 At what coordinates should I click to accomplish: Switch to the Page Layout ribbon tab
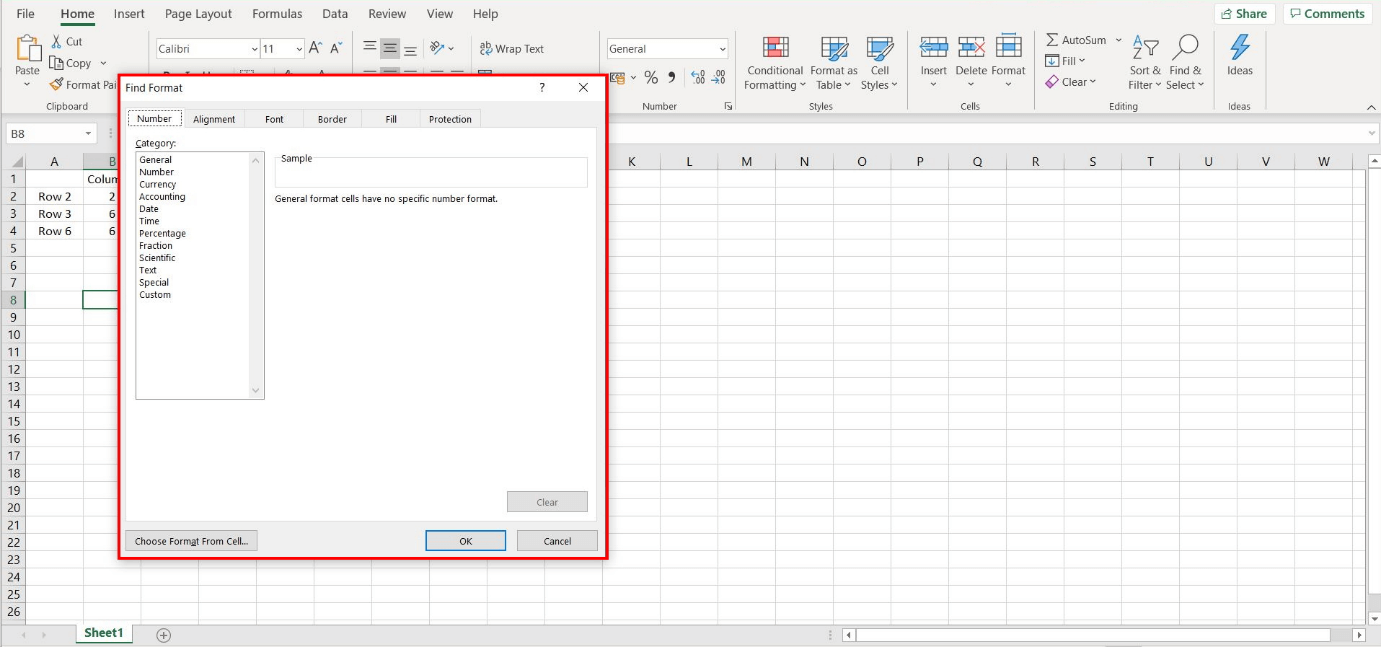click(x=198, y=14)
